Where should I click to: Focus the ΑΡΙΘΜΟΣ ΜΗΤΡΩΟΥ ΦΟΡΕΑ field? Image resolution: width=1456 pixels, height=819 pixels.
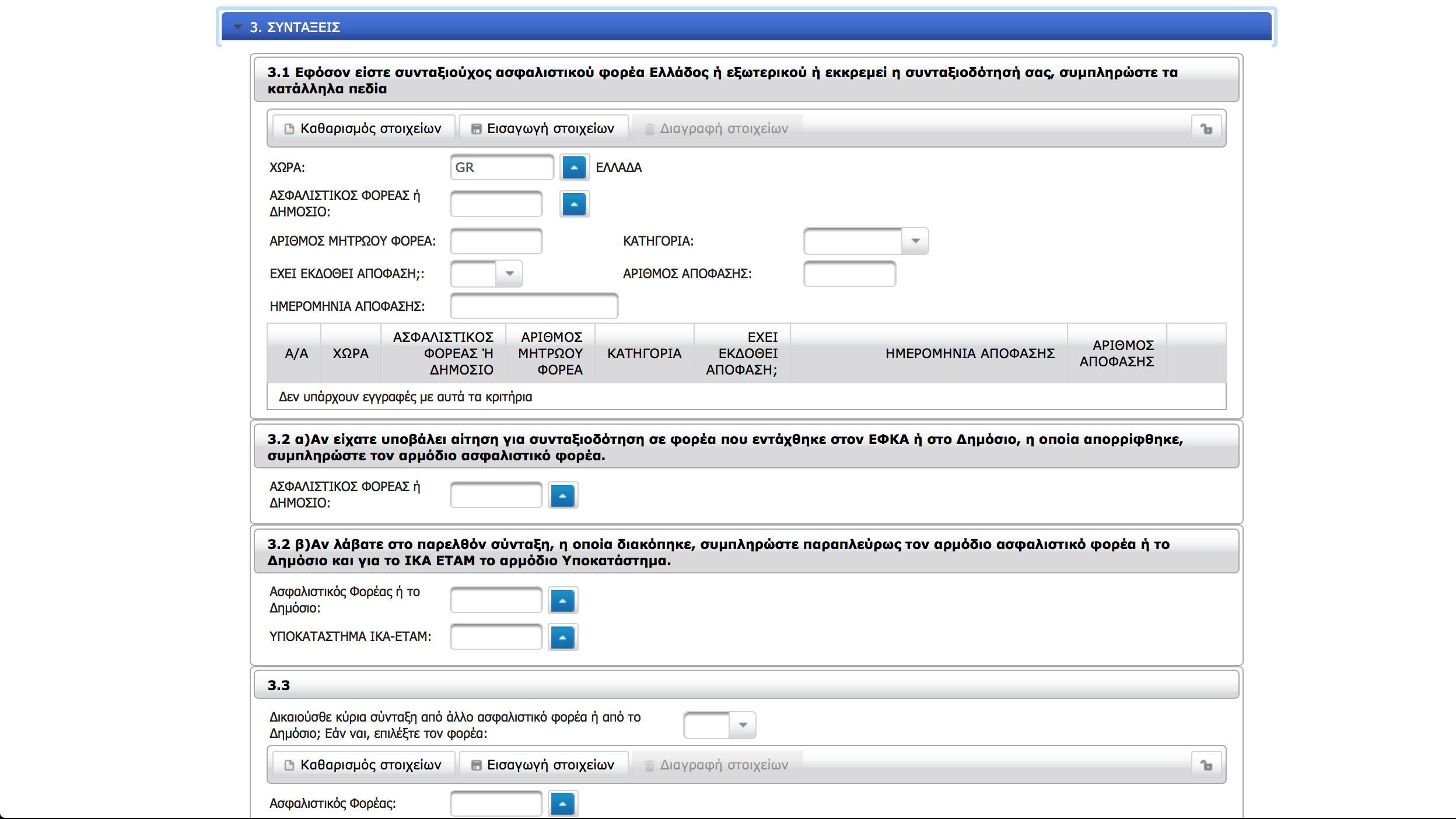click(x=496, y=241)
